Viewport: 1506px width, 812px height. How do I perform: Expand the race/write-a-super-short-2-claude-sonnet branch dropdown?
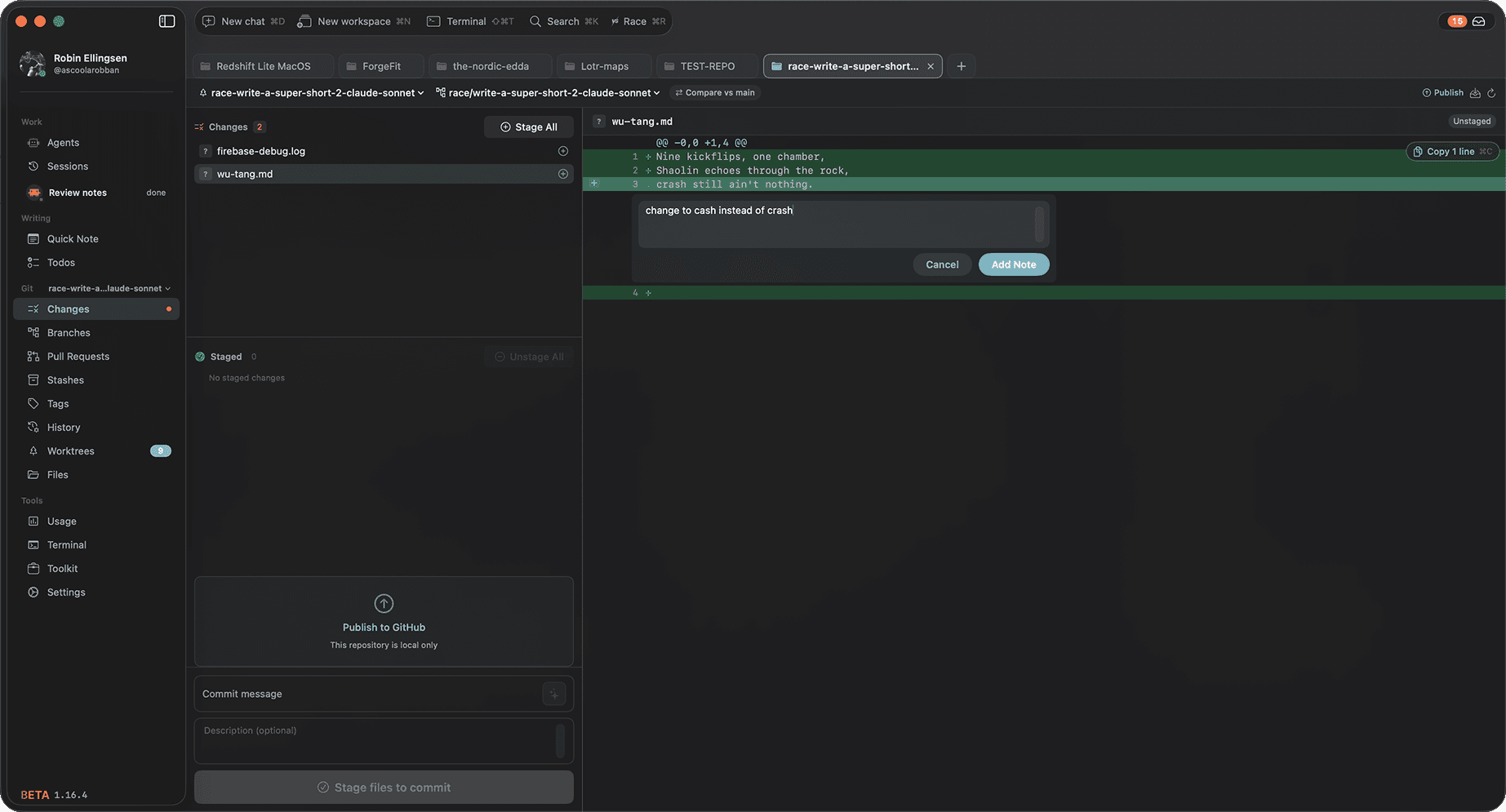point(548,93)
